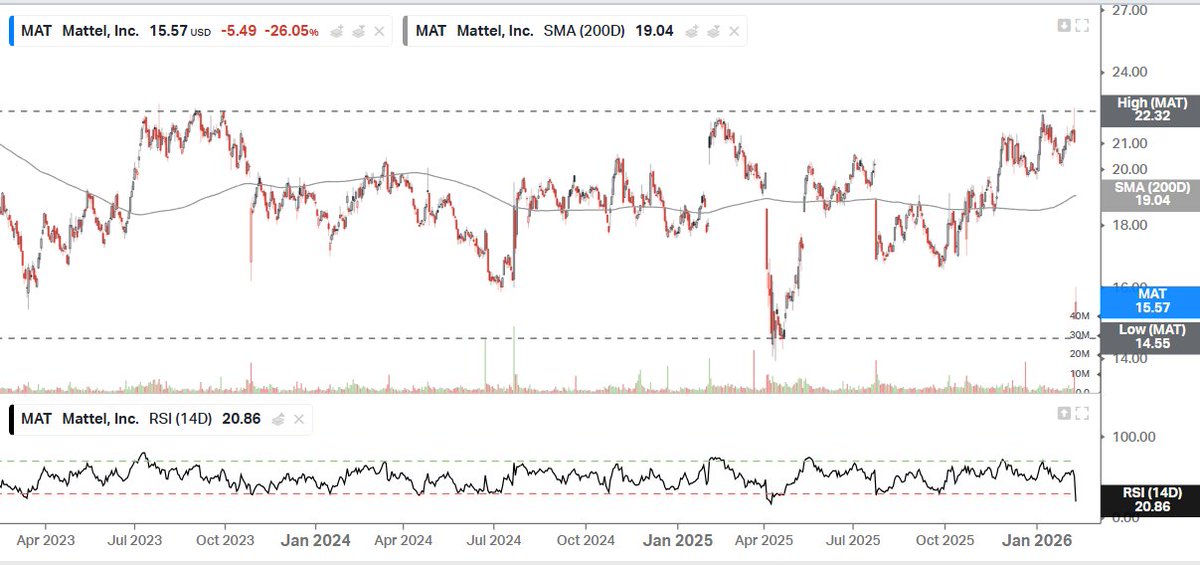
Task: Move the price pane down with arrow icon
Action: 1064,26
